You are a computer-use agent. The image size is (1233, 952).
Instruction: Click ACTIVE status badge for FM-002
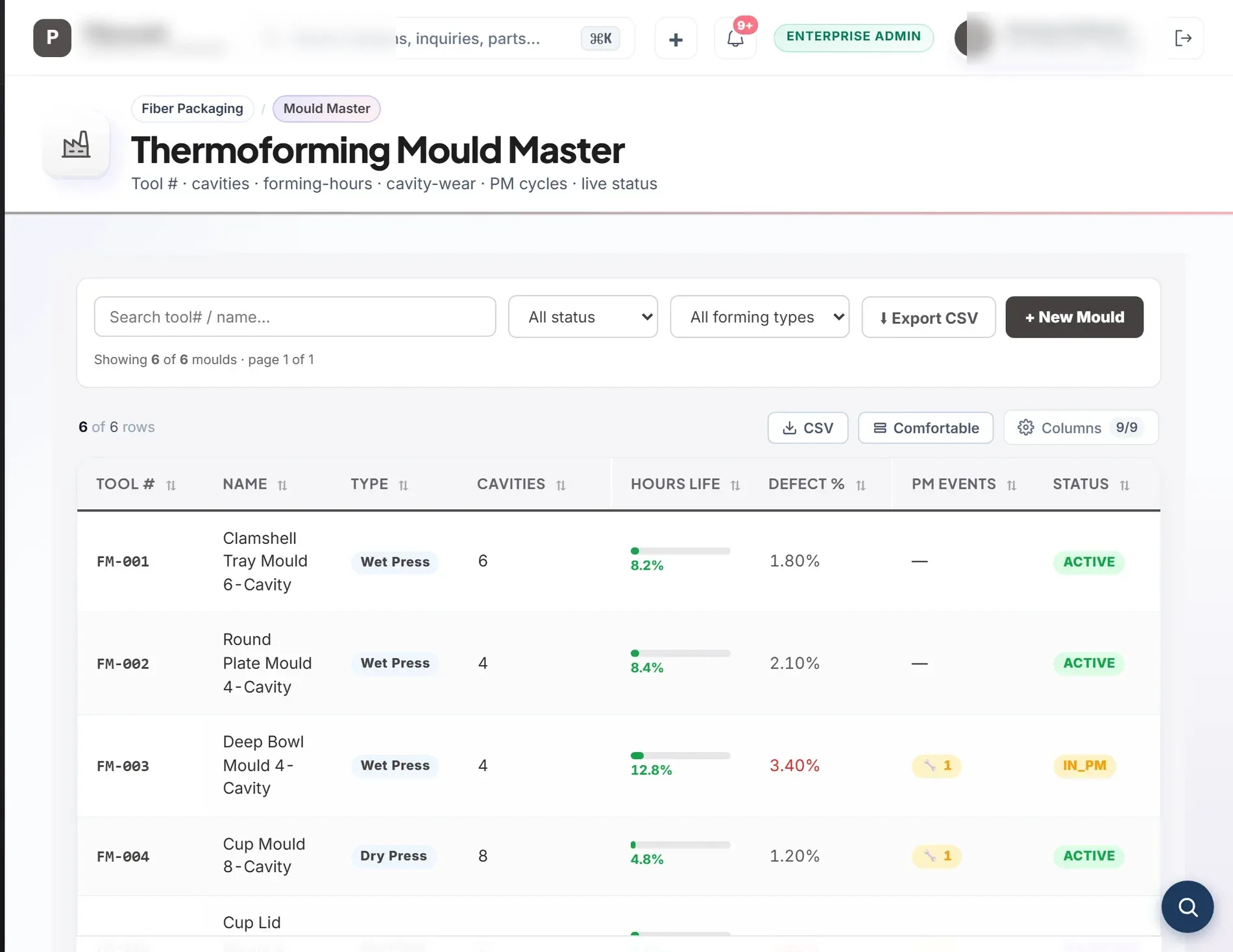point(1088,663)
